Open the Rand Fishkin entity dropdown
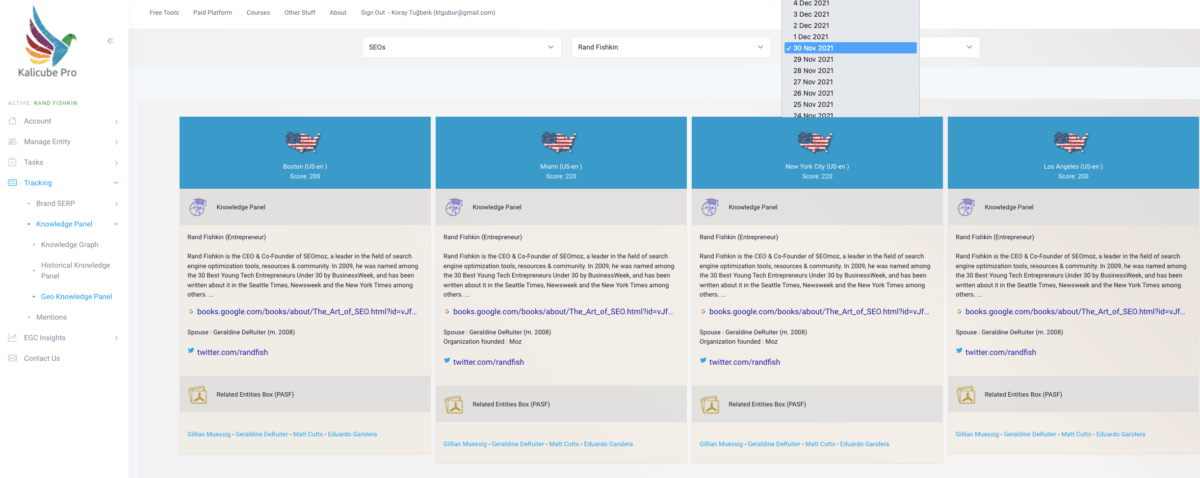This screenshot has height=478, width=1200. (670, 47)
